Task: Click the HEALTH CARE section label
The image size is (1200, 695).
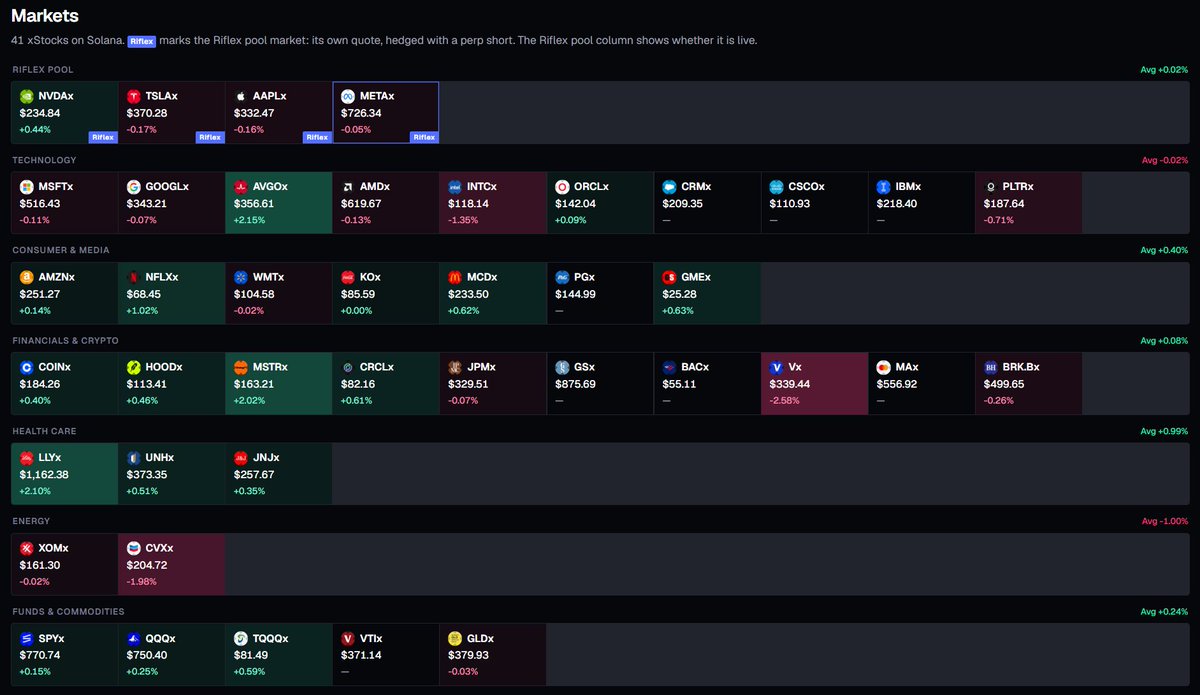Action: pos(45,431)
